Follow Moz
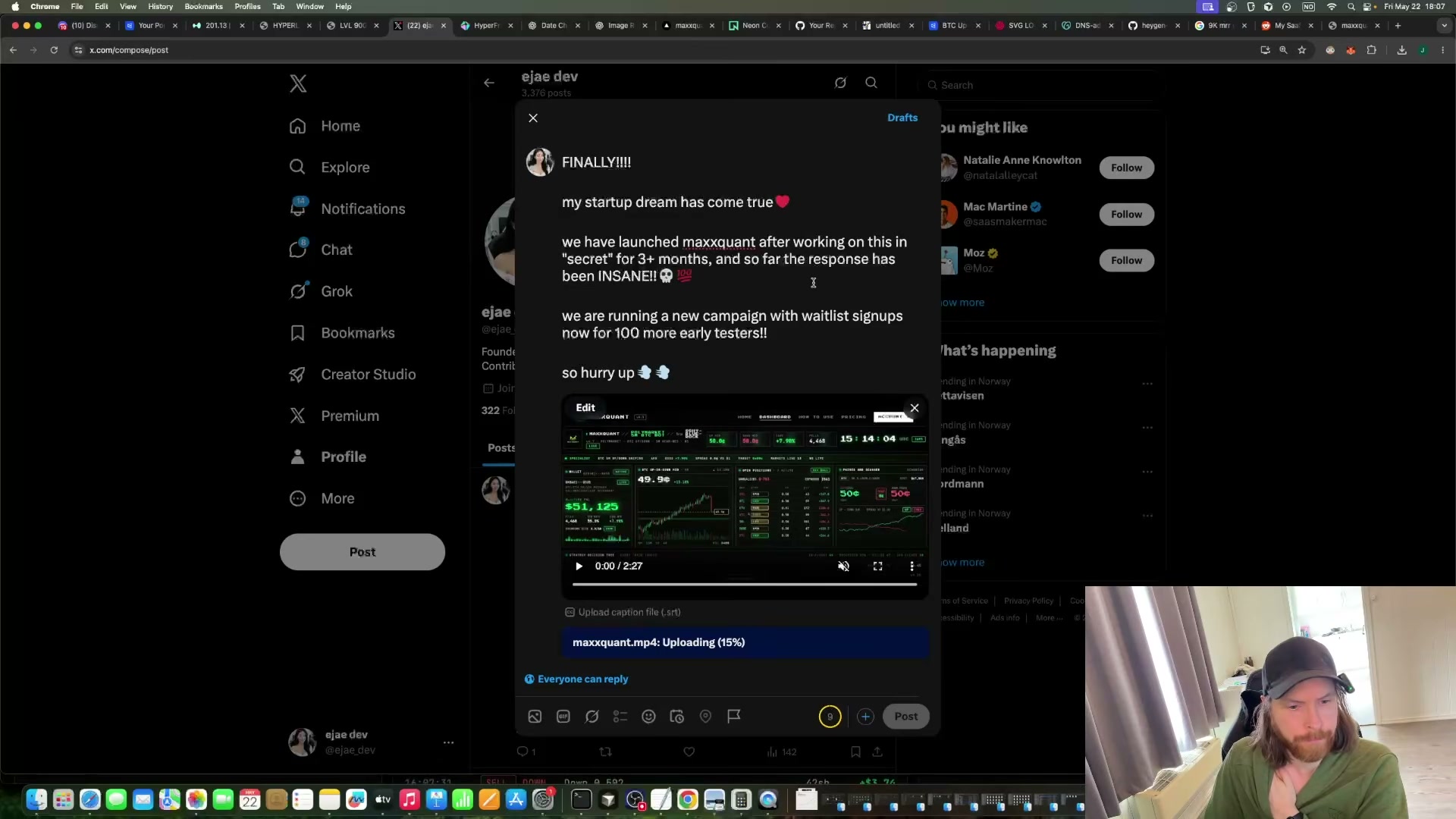Viewport: 1456px width, 819px height. 1127,261
